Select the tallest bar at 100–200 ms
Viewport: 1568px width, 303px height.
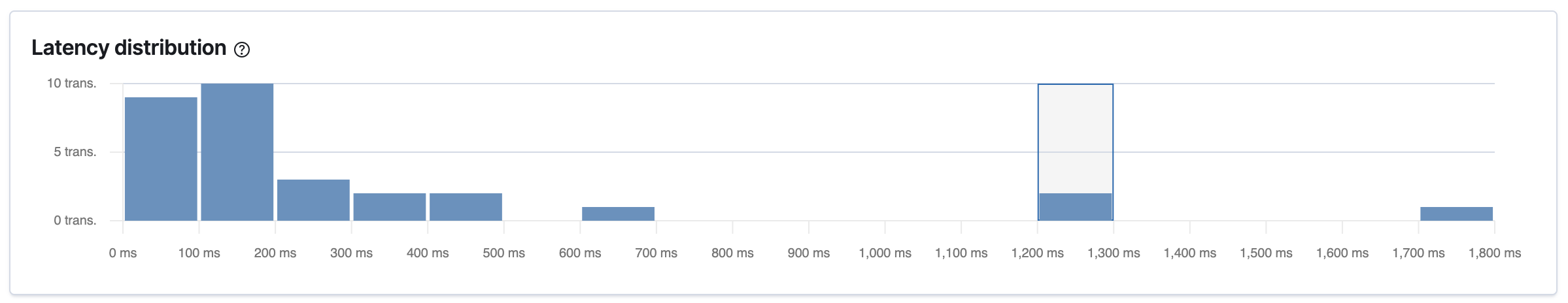tap(237, 151)
